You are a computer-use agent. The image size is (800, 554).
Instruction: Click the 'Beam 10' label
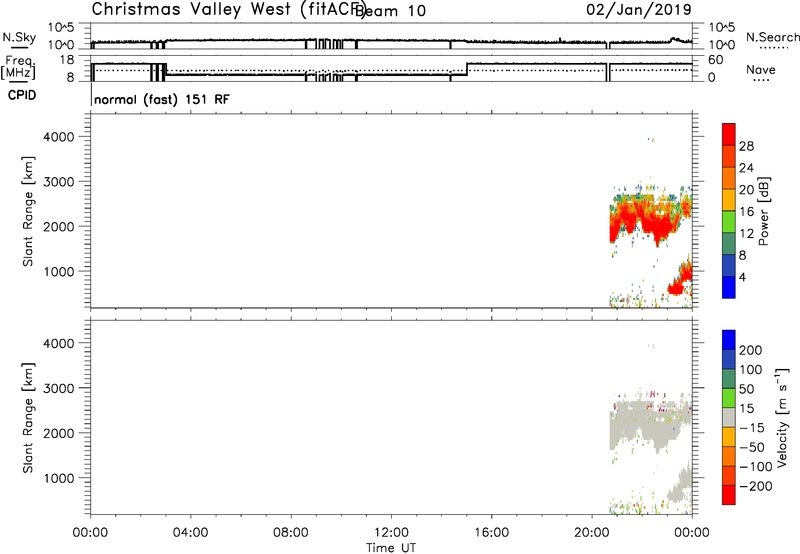pos(391,10)
